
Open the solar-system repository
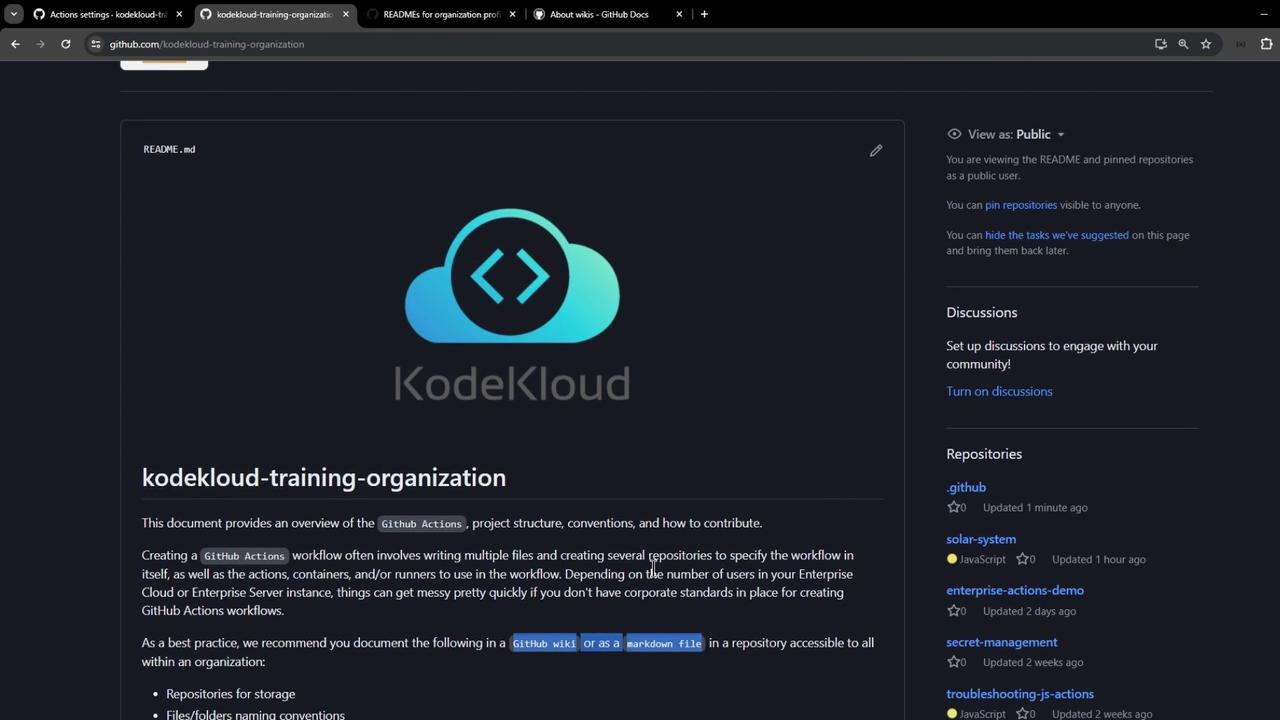[x=981, y=539]
